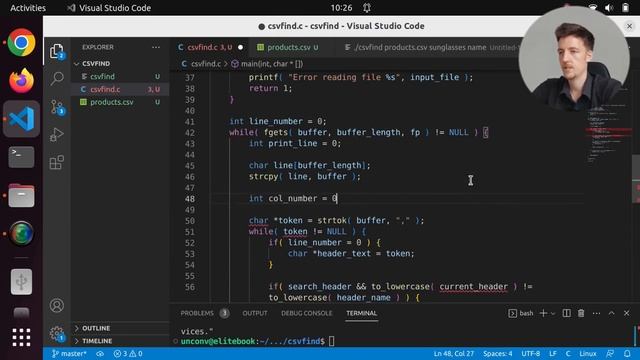The height and width of the screenshot is (360, 640).
Task: Open the OUTPUT panel tab
Action: pos(255,313)
